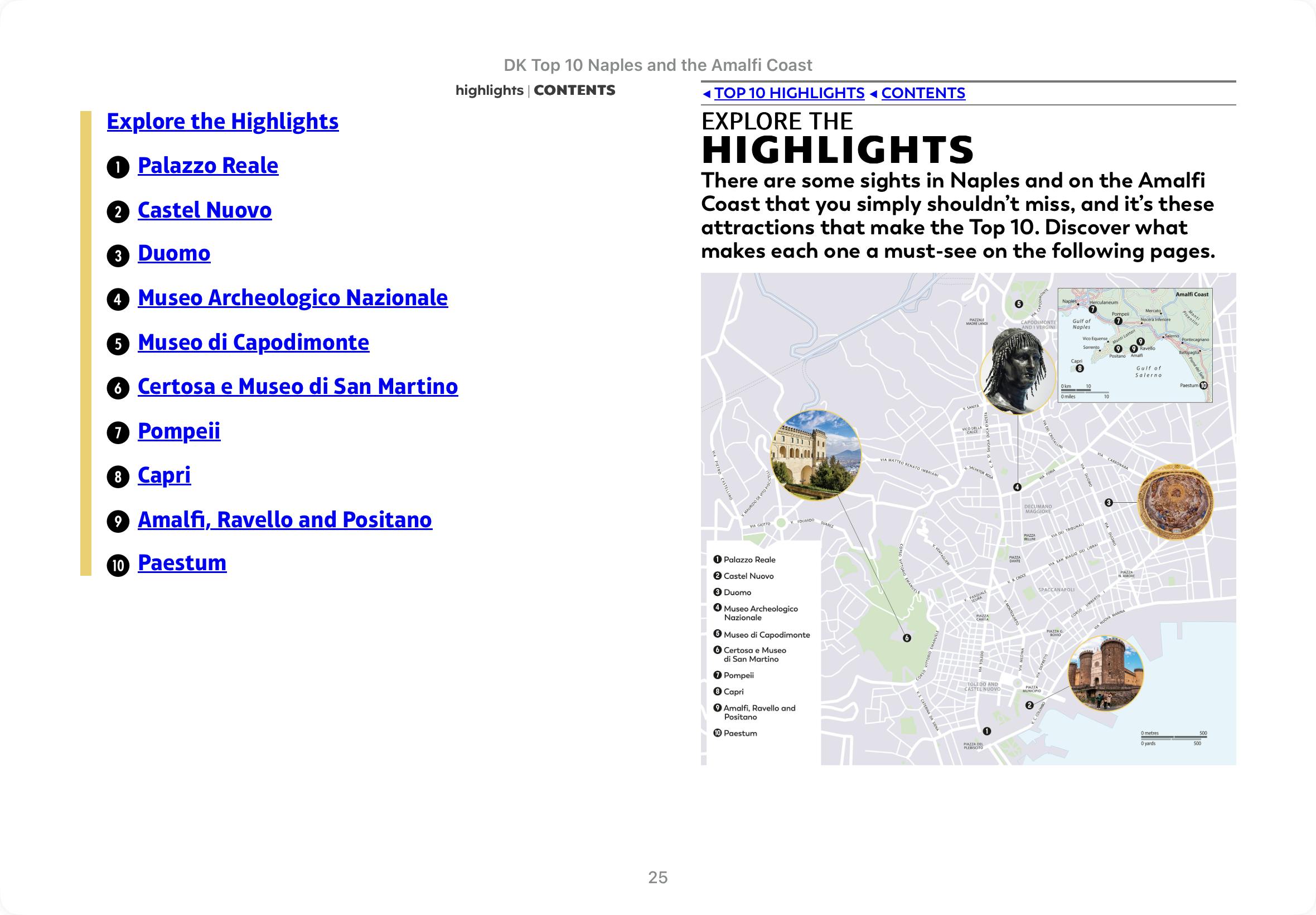Open the Explore the Highlights link
This screenshot has width=1316, height=915.
(222, 122)
